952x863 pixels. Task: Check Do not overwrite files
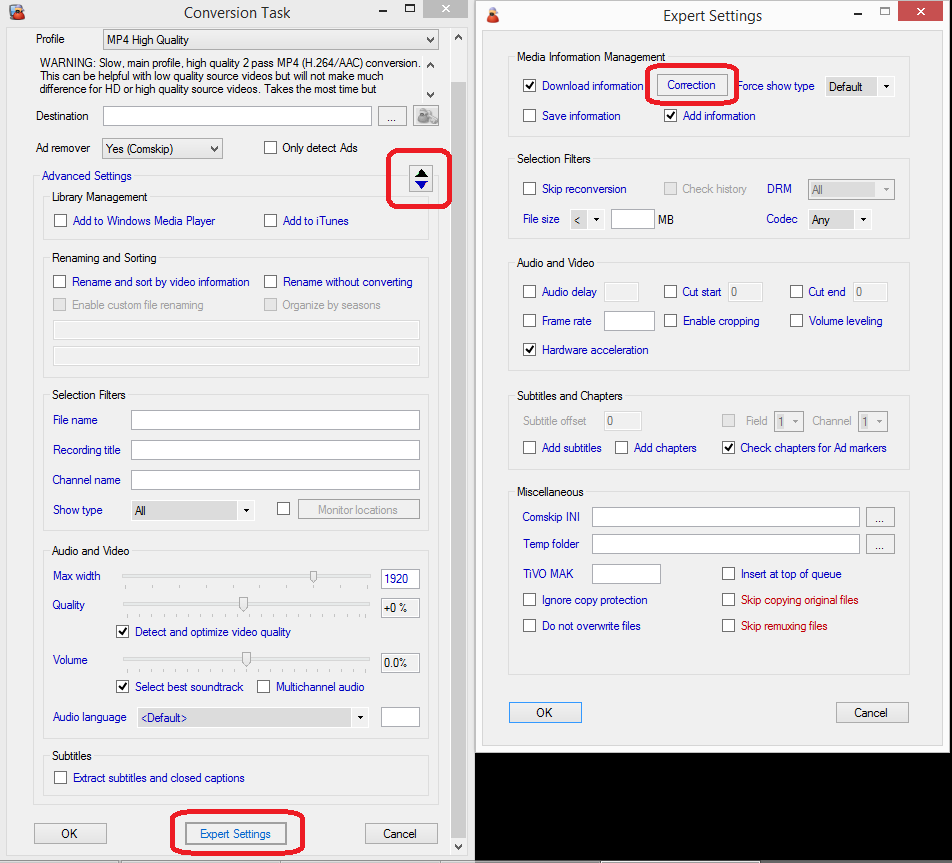pos(529,626)
